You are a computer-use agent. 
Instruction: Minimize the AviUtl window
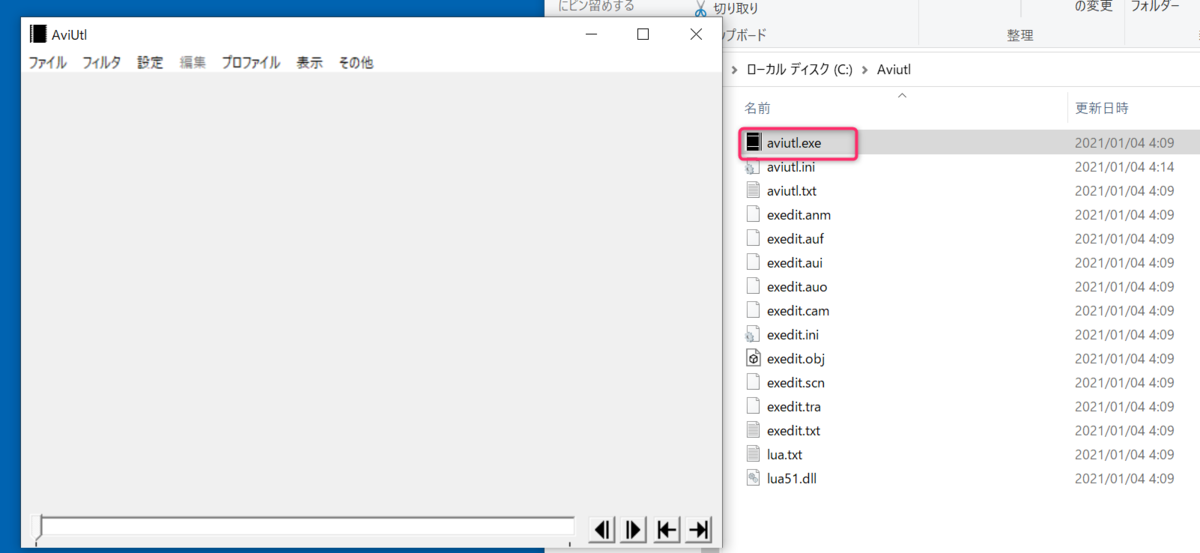(x=591, y=34)
